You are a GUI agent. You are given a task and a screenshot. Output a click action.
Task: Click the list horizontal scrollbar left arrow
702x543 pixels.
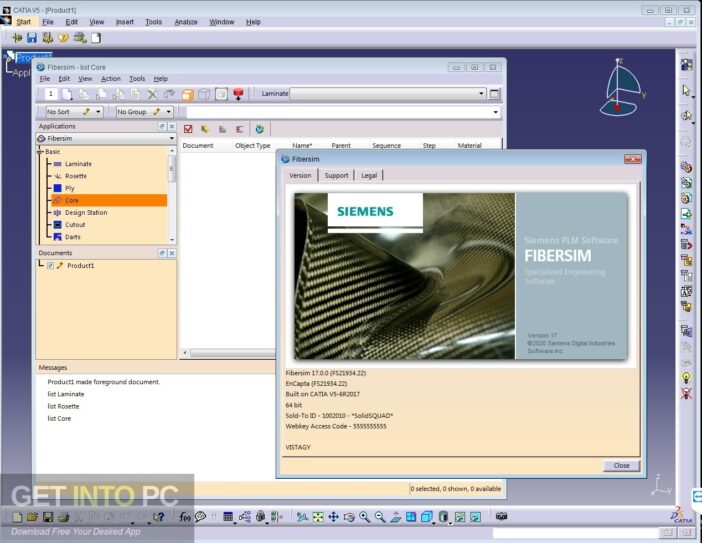(x=184, y=353)
